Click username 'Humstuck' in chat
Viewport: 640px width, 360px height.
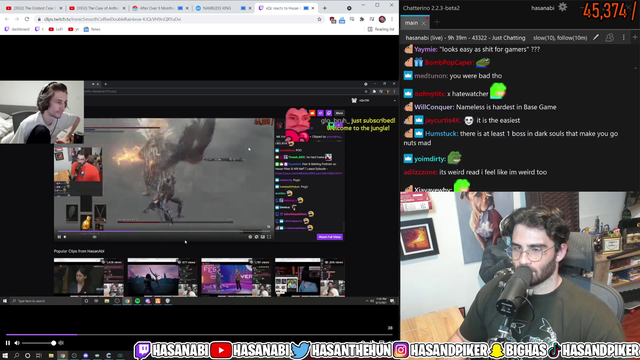[x=441, y=133]
